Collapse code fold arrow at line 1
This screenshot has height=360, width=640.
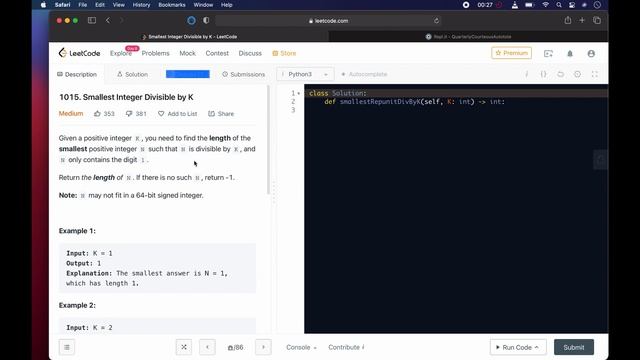point(299,93)
